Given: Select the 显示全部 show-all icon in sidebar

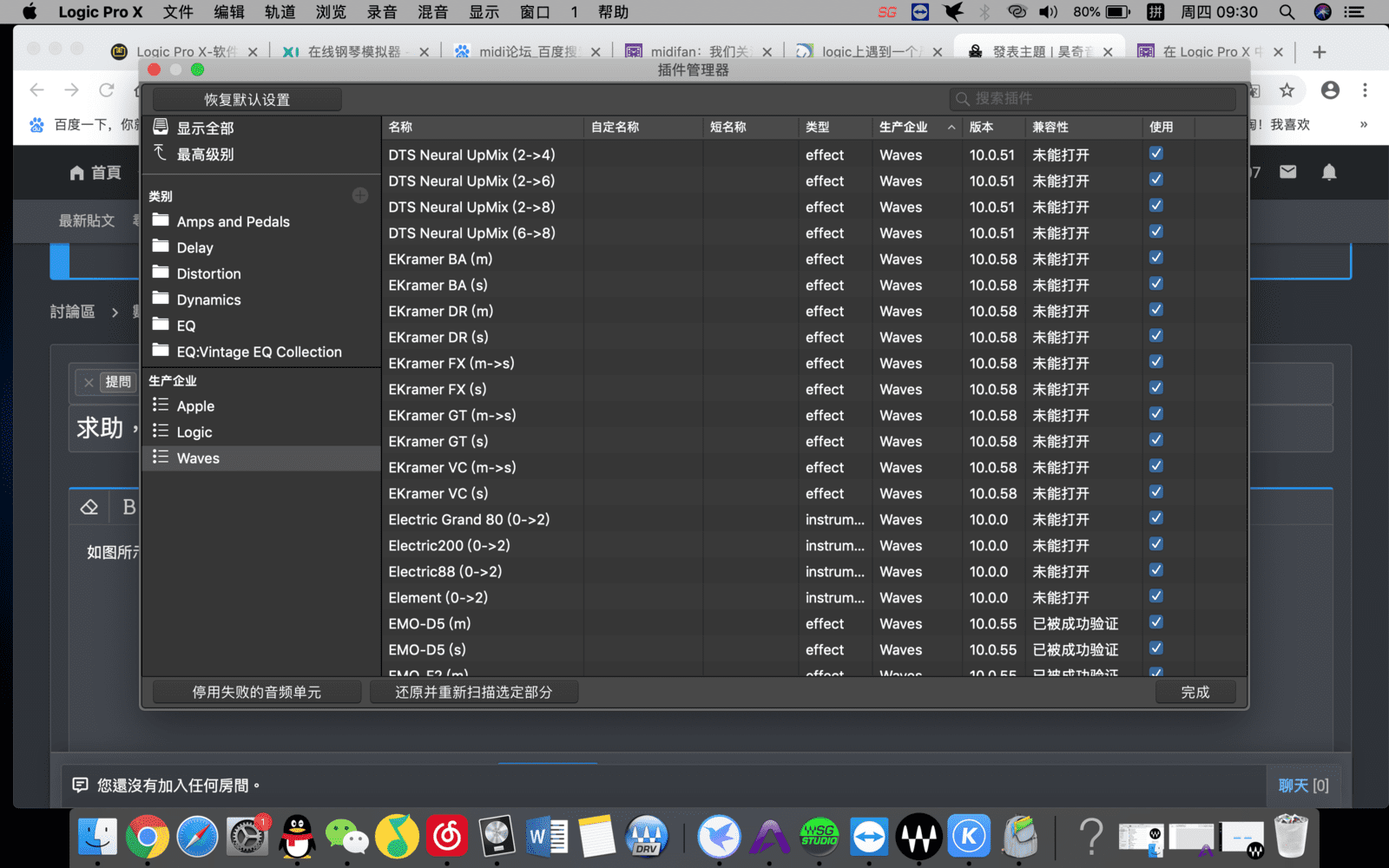Looking at the screenshot, I should (x=161, y=127).
